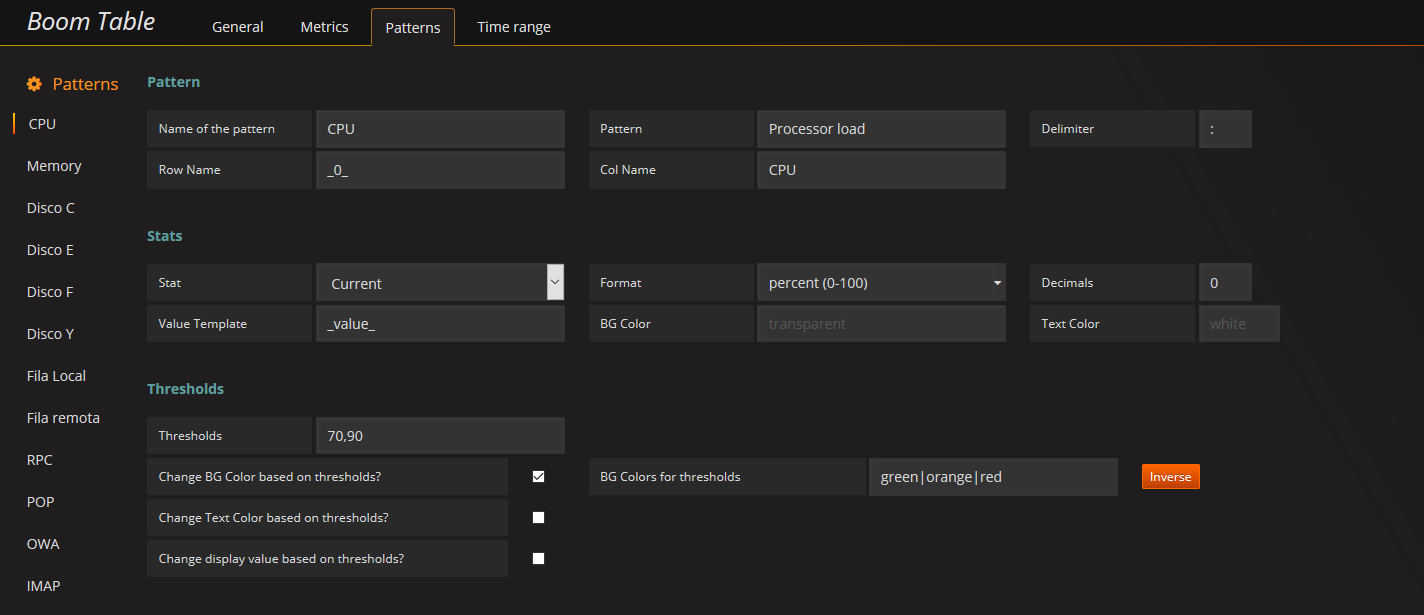The width and height of the screenshot is (1424, 615).
Task: Edit the Col Name field
Action: click(881, 170)
